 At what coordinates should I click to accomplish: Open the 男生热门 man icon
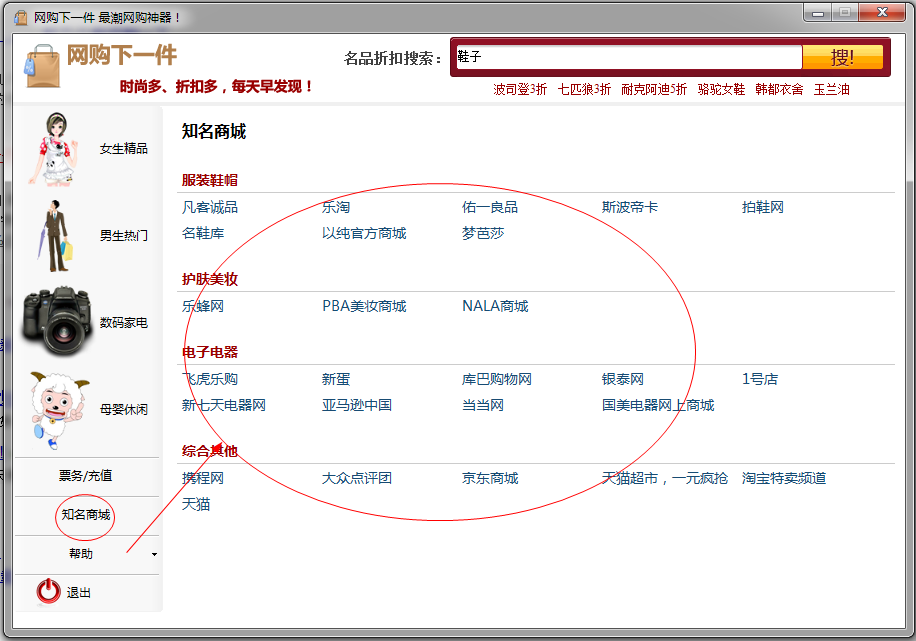pyautogui.click(x=55, y=236)
